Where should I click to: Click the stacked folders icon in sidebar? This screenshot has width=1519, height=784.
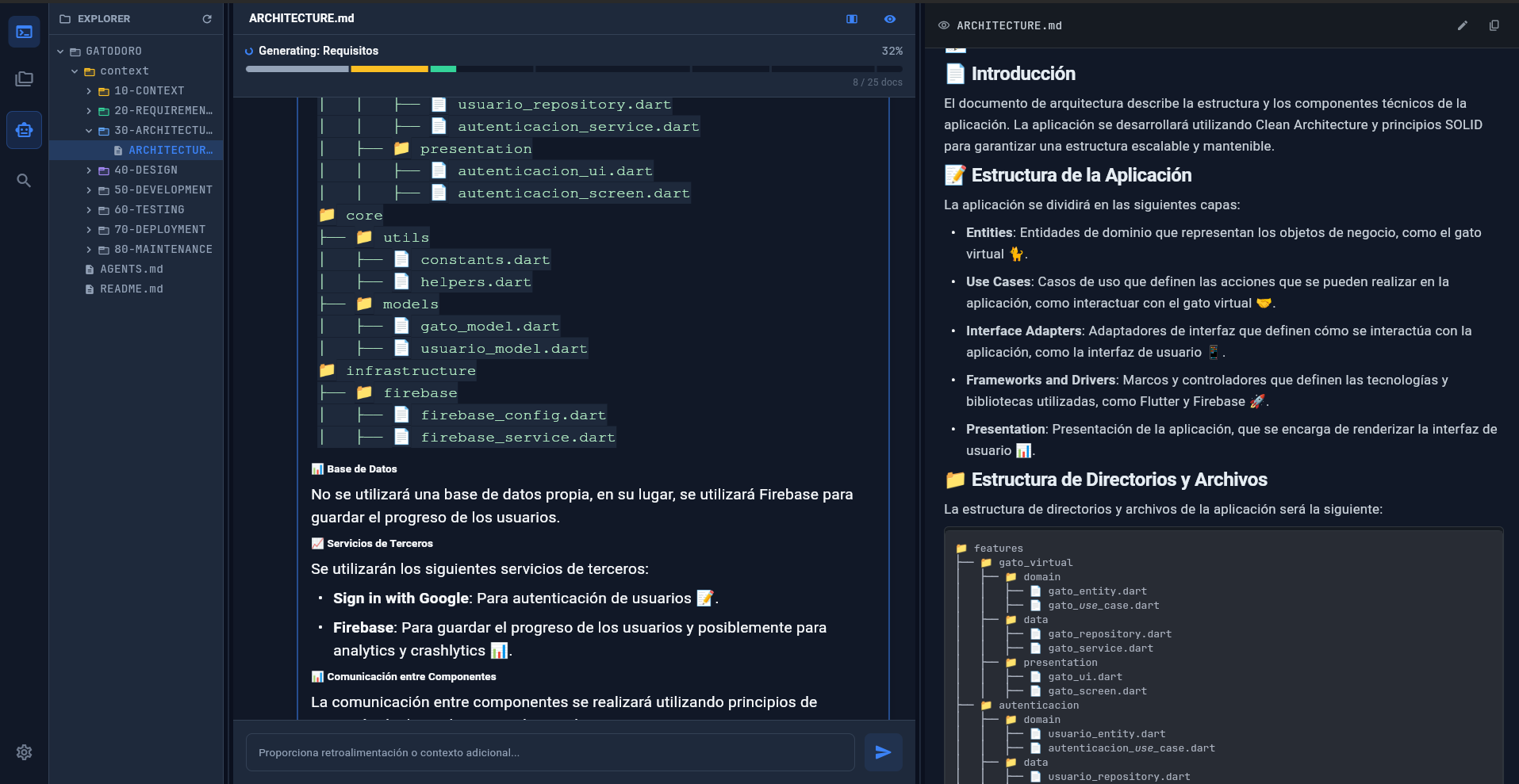(x=24, y=79)
